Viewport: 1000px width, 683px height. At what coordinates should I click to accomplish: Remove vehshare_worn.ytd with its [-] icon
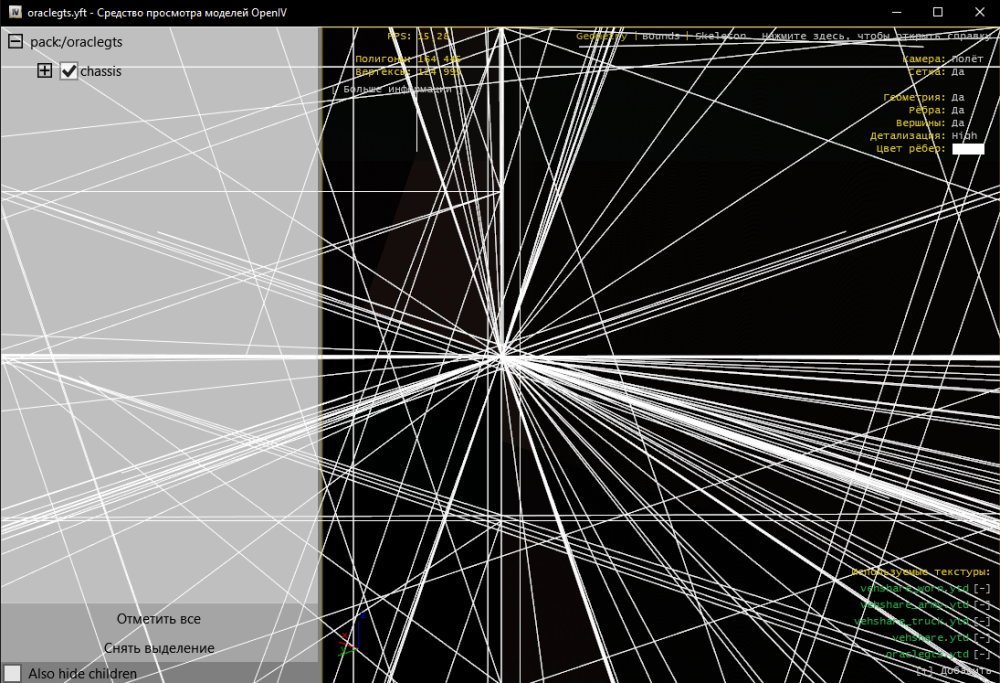pyautogui.click(x=982, y=589)
